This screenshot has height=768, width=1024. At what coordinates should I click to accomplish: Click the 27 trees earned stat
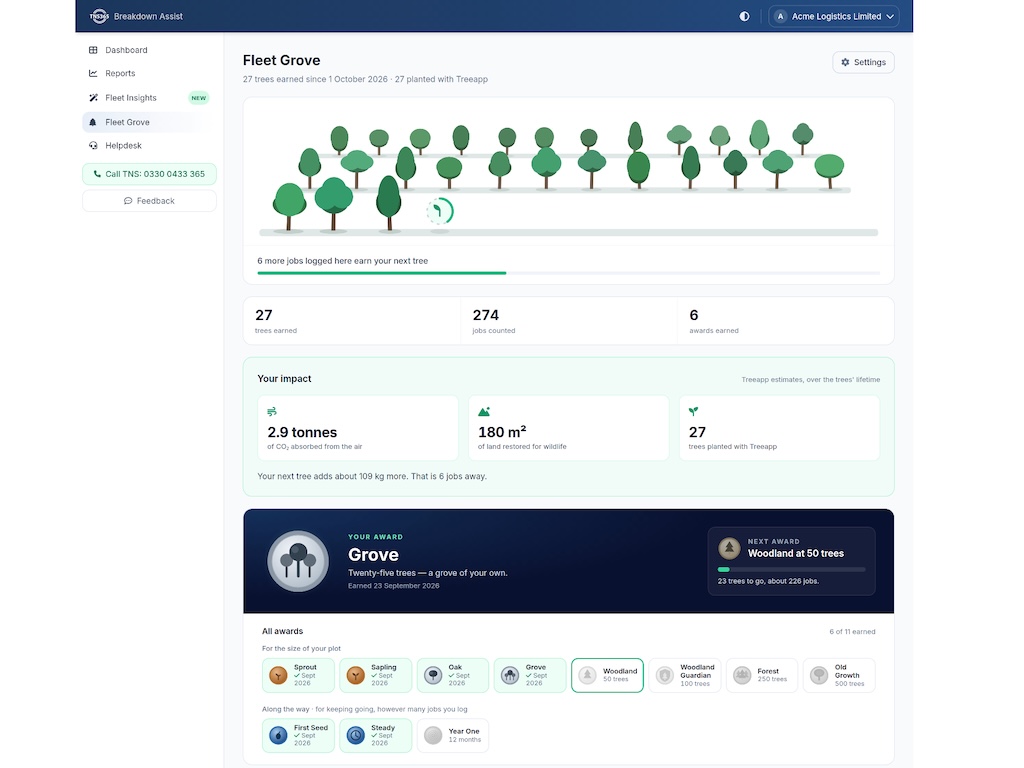(x=352, y=321)
